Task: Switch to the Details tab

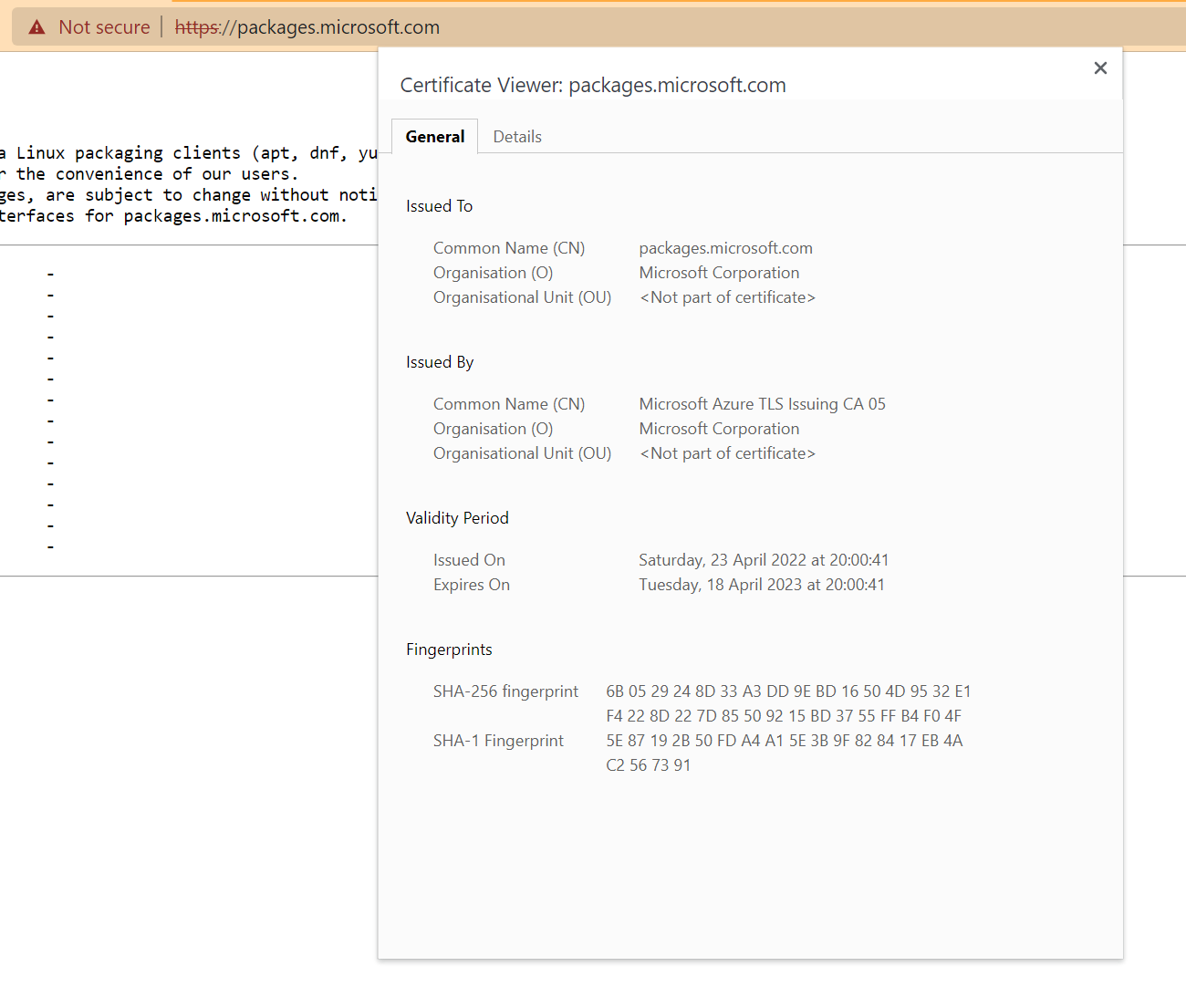Action: (516, 136)
